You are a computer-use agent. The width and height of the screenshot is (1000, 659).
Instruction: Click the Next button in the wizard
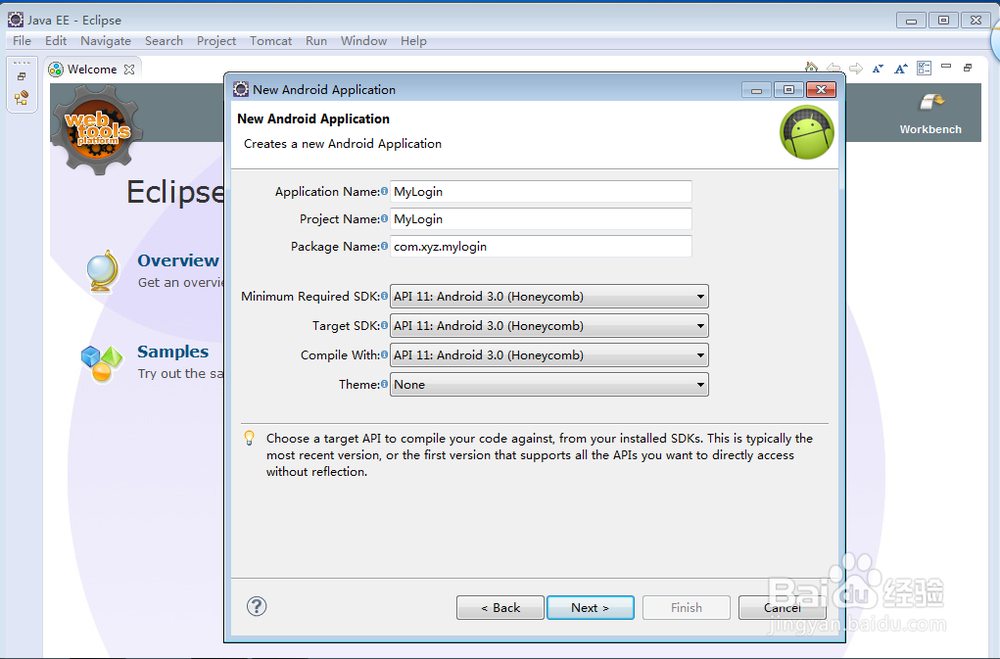tap(590, 607)
